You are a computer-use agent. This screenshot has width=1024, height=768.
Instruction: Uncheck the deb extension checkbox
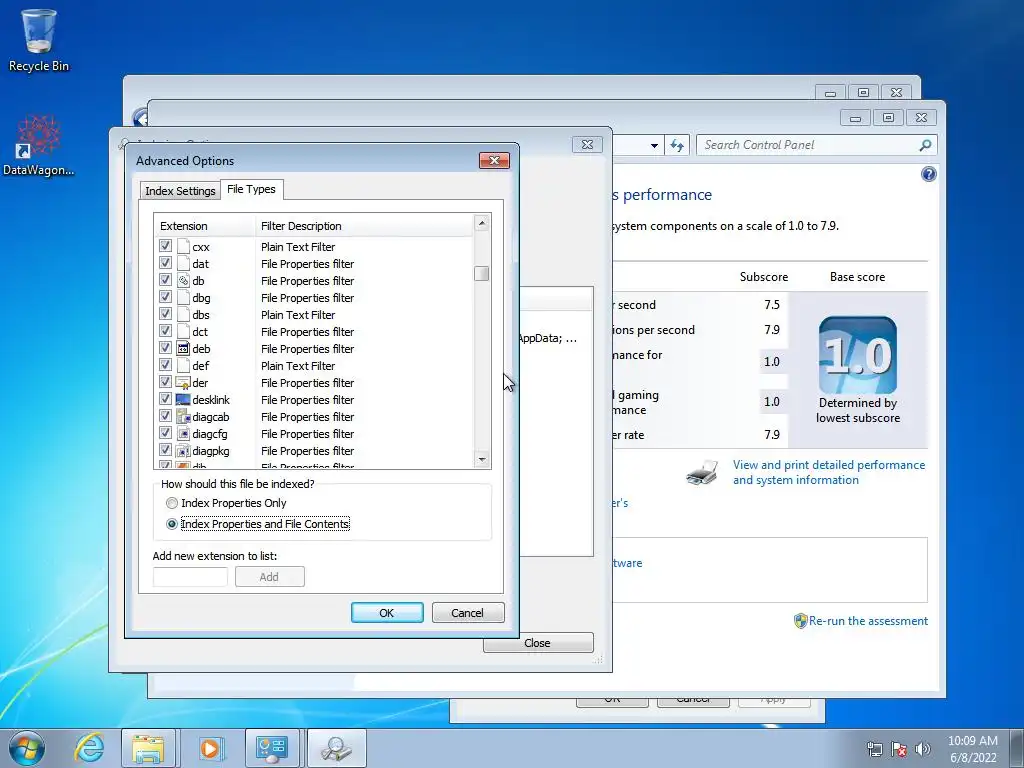(x=165, y=348)
